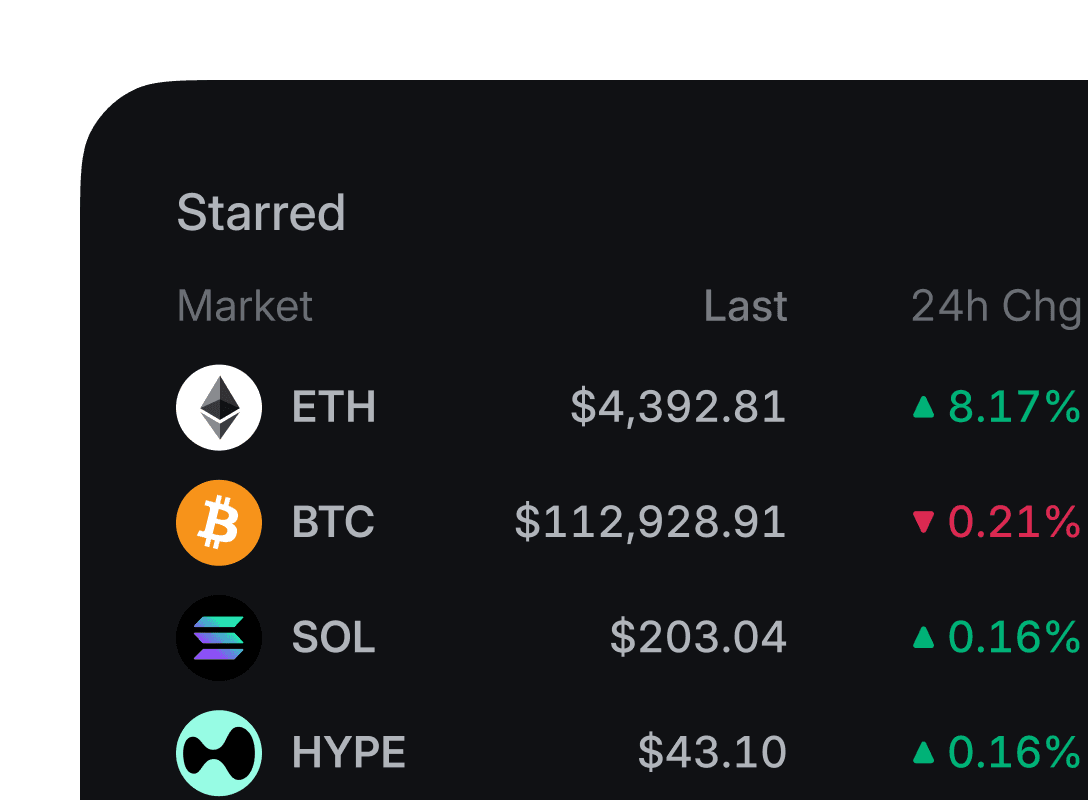Sort by the 24h Chg column header
This screenshot has width=1088, height=800.
tap(996, 306)
